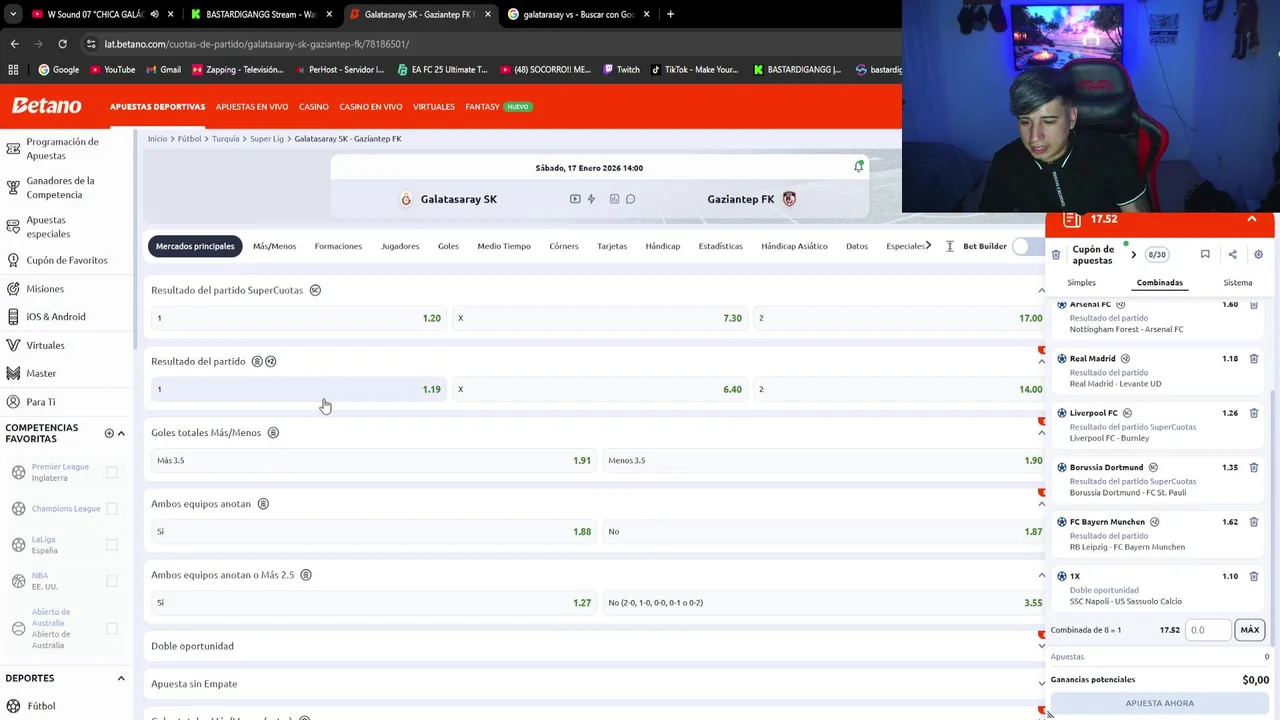This screenshot has width=1280, height=720.
Task: Check the NBA EE. UU. checkbox
Action: click(x=112, y=581)
